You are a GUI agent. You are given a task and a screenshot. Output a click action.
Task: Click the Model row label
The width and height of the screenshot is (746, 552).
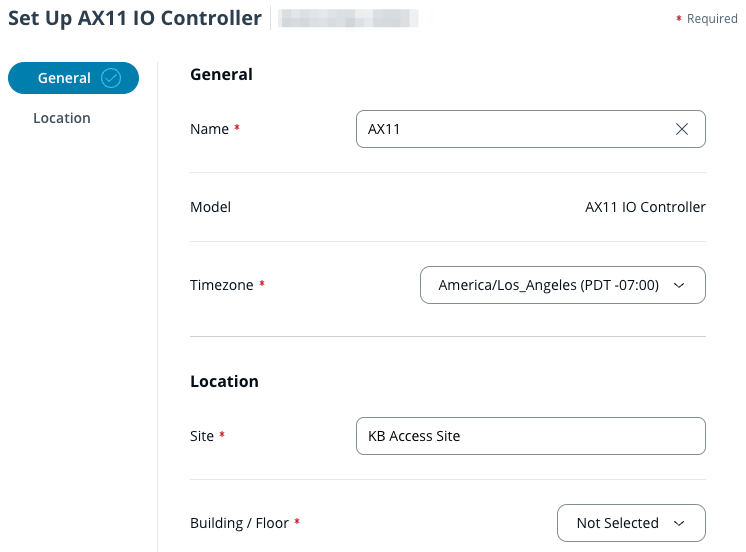[x=210, y=207]
